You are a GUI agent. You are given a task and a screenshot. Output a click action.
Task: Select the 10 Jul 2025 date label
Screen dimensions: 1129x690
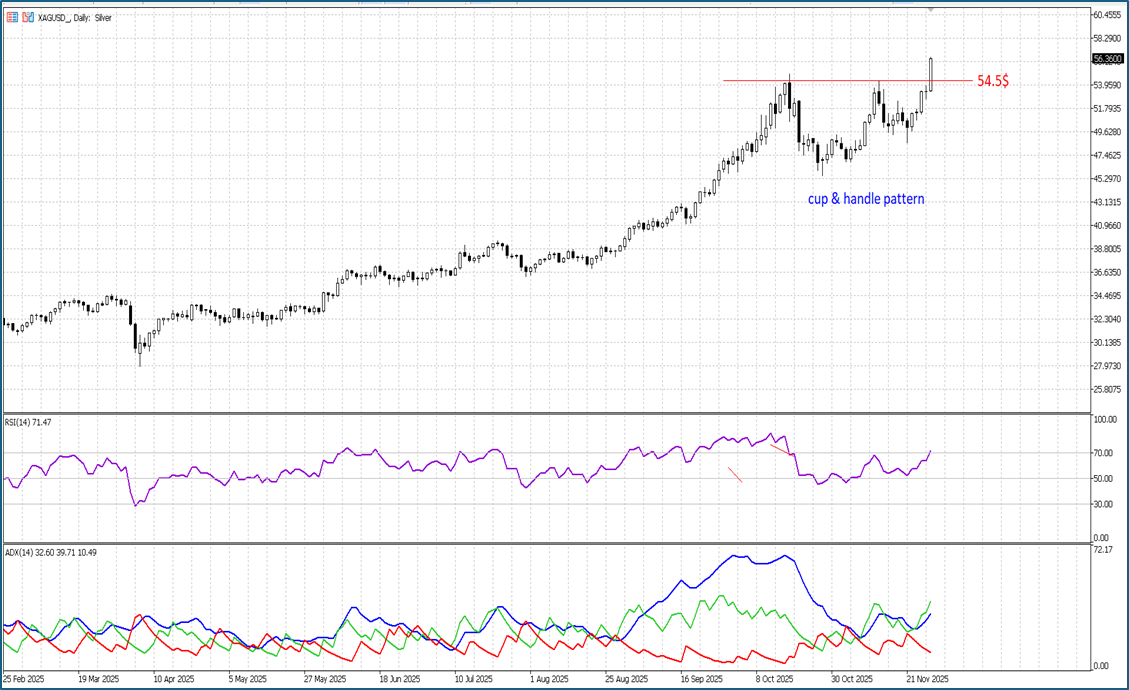(474, 678)
